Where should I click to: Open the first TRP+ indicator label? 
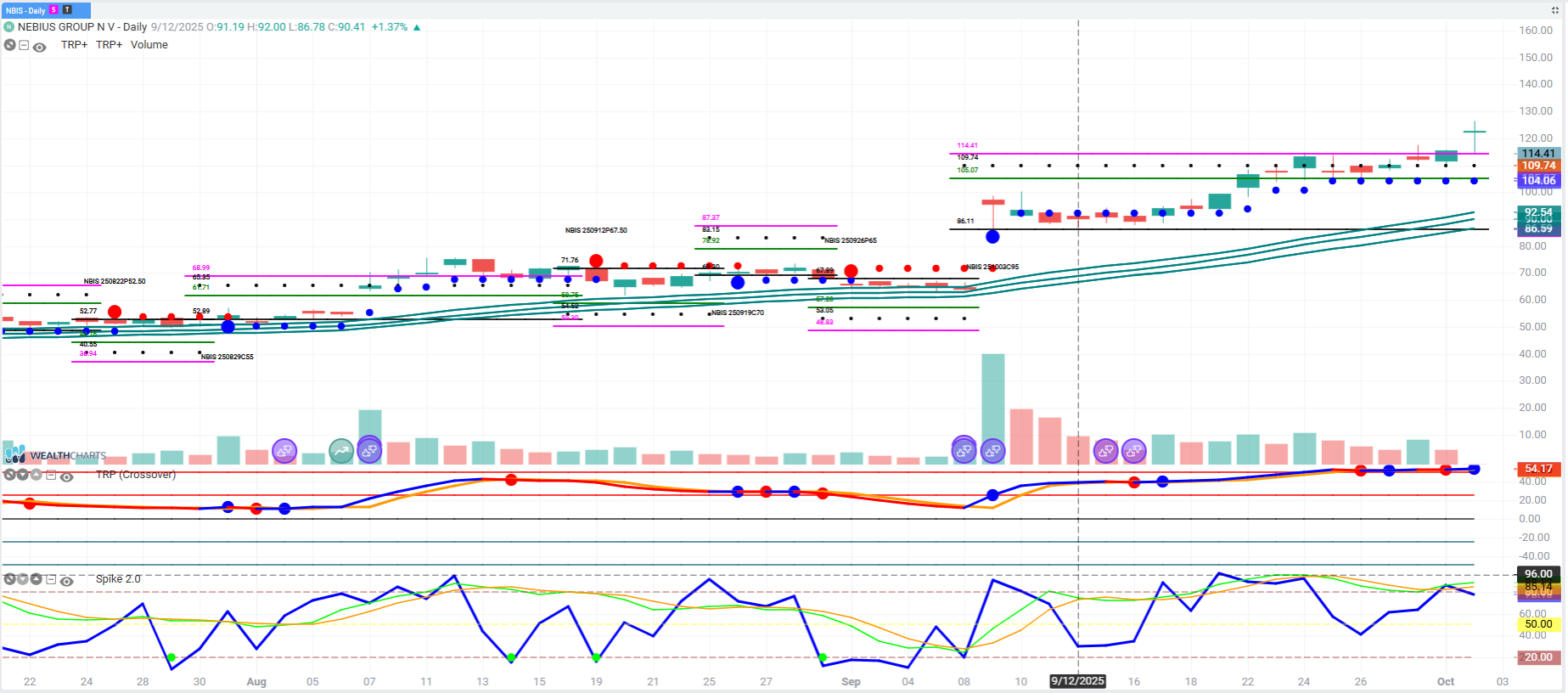(x=74, y=45)
